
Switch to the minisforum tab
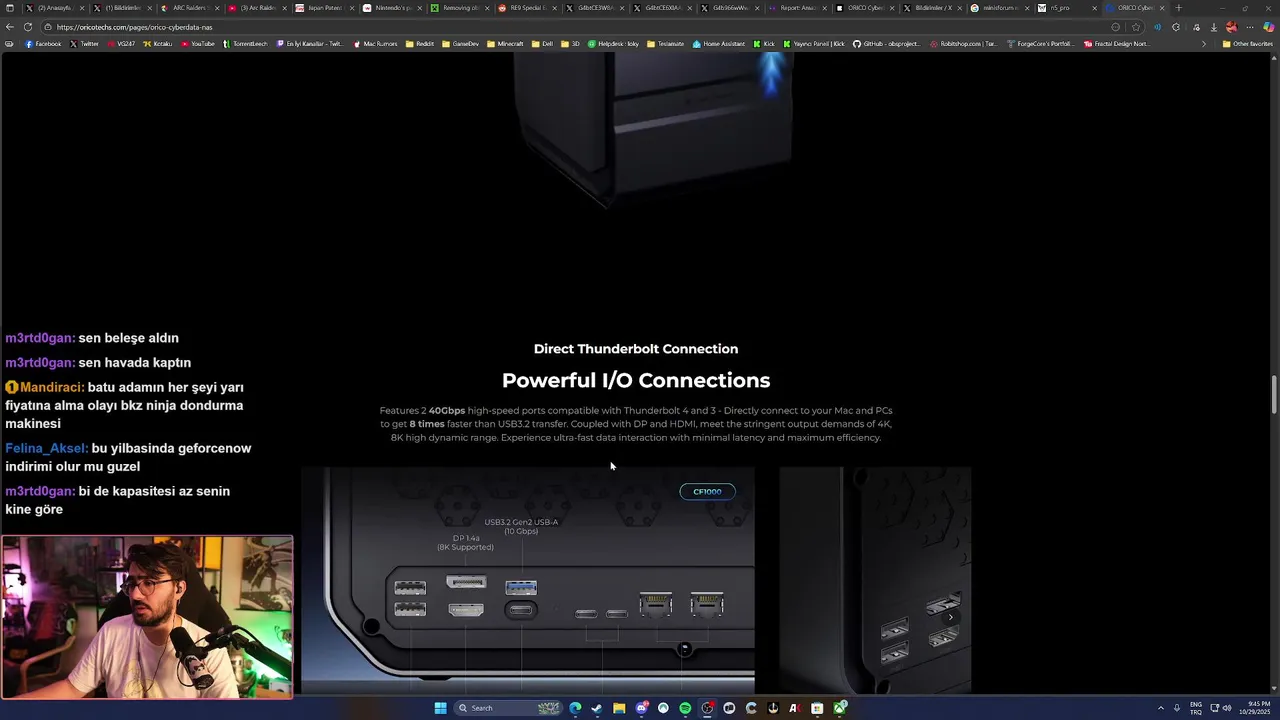[x=1000, y=8]
